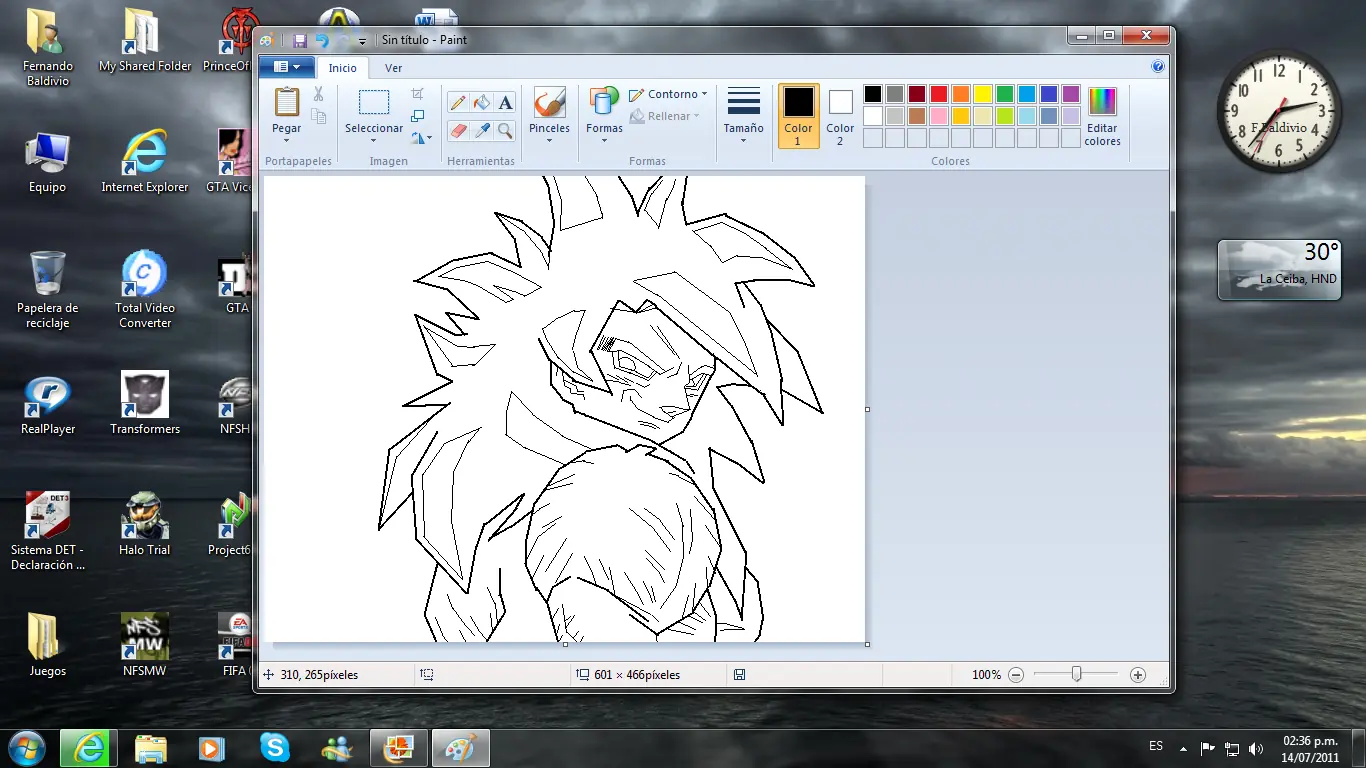Open Windows Explorer folder in taskbar
This screenshot has height=768, width=1366.
(150, 748)
